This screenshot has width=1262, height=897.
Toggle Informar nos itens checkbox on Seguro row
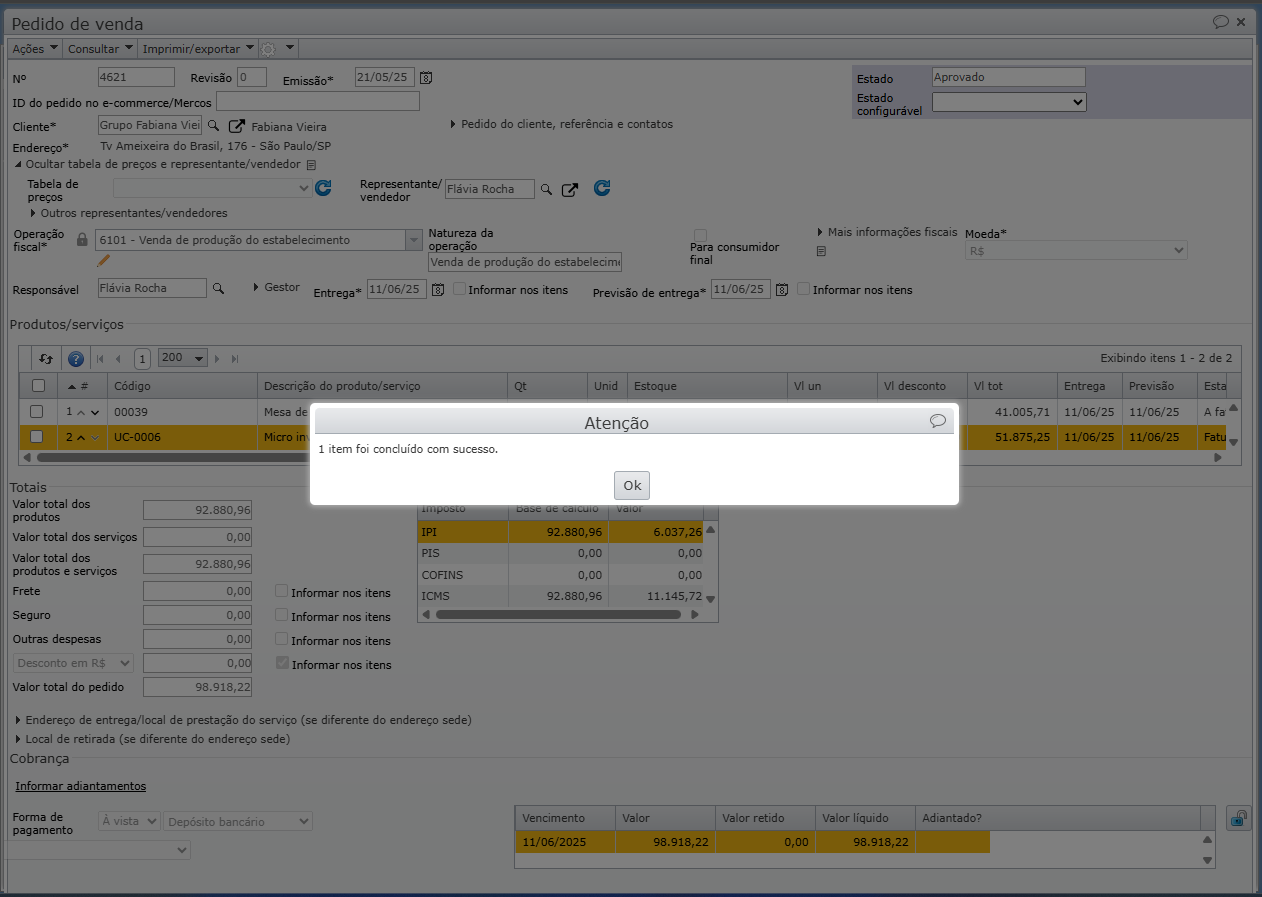(x=282, y=615)
